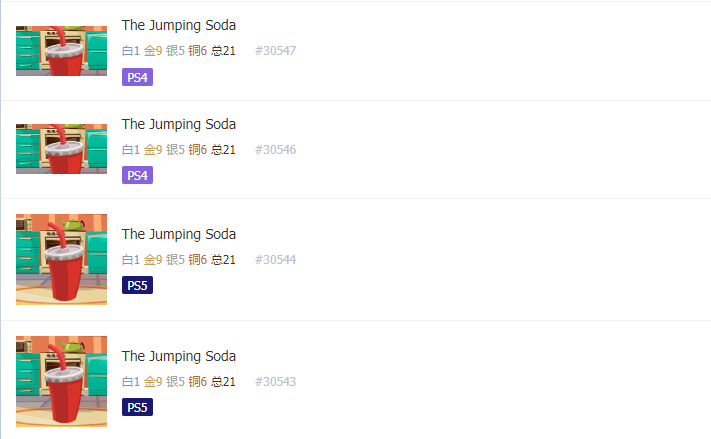Viewport: 711px width, 439px height.
Task: Click The Jumping Soda title above #30544
Action: tap(179, 234)
